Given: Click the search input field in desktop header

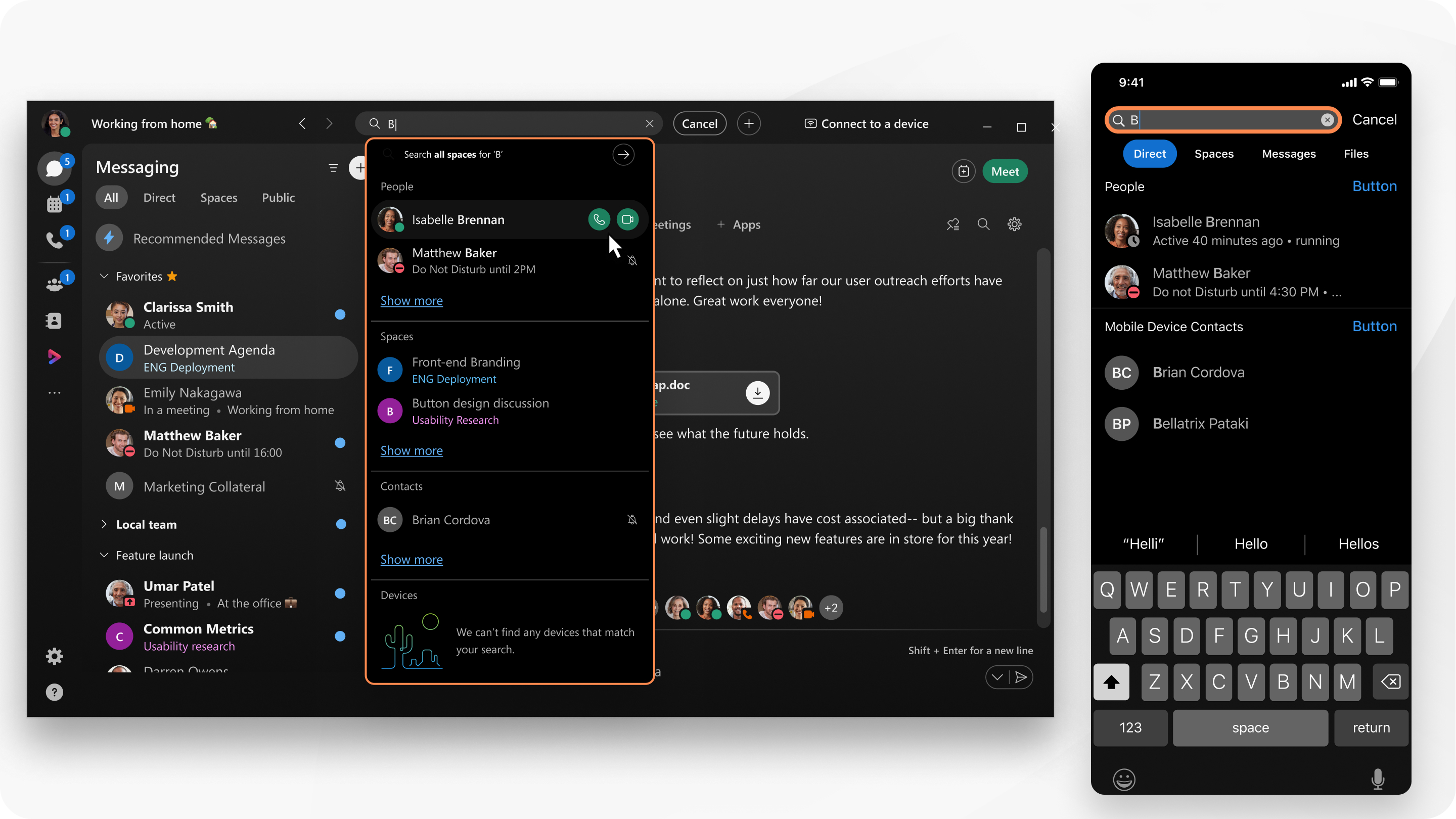Looking at the screenshot, I should [x=511, y=123].
